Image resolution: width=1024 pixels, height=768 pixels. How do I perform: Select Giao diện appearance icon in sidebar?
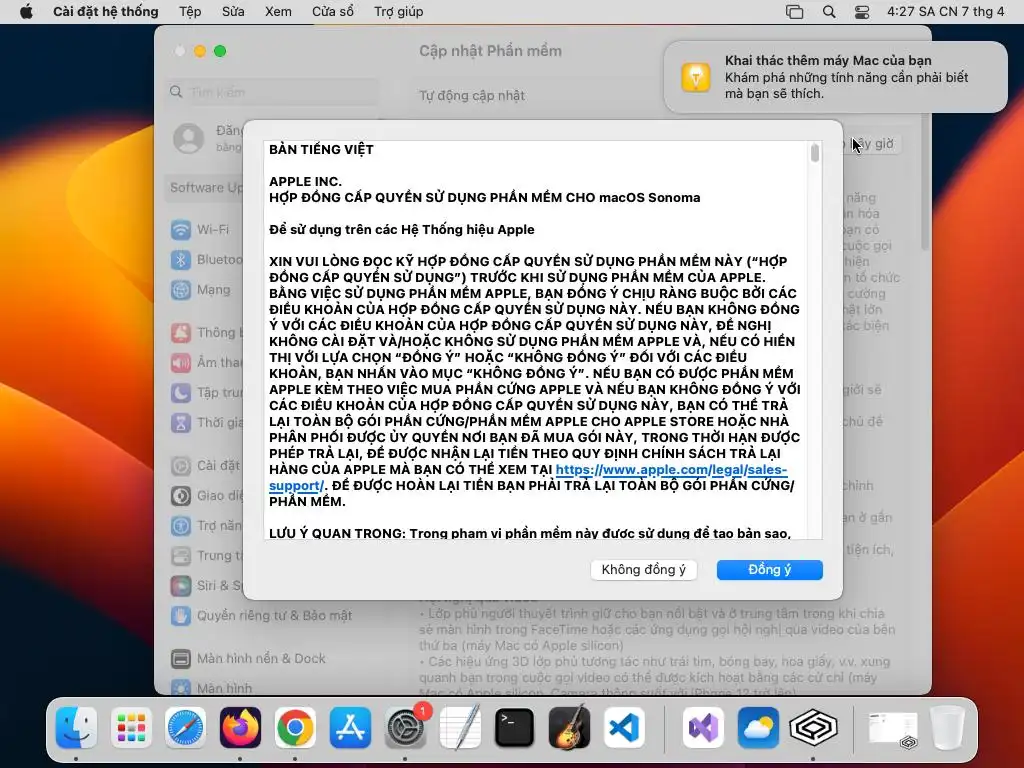[181, 496]
